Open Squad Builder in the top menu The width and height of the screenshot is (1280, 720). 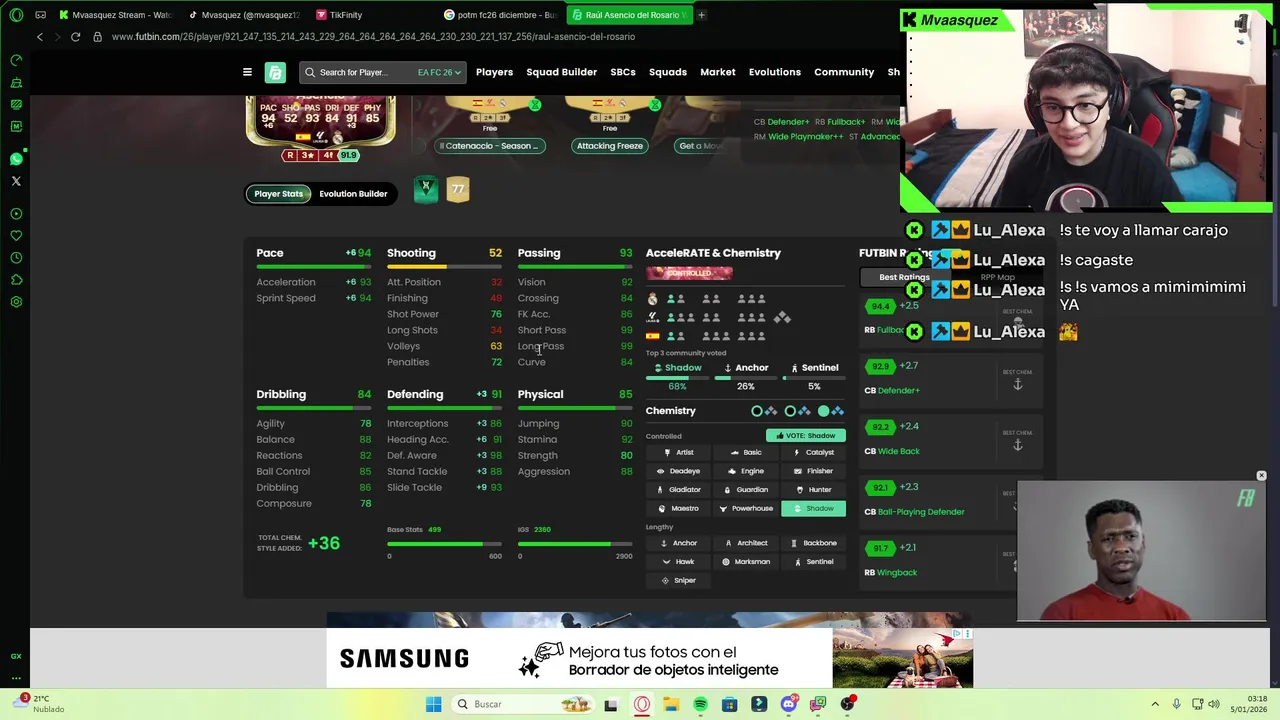point(561,72)
